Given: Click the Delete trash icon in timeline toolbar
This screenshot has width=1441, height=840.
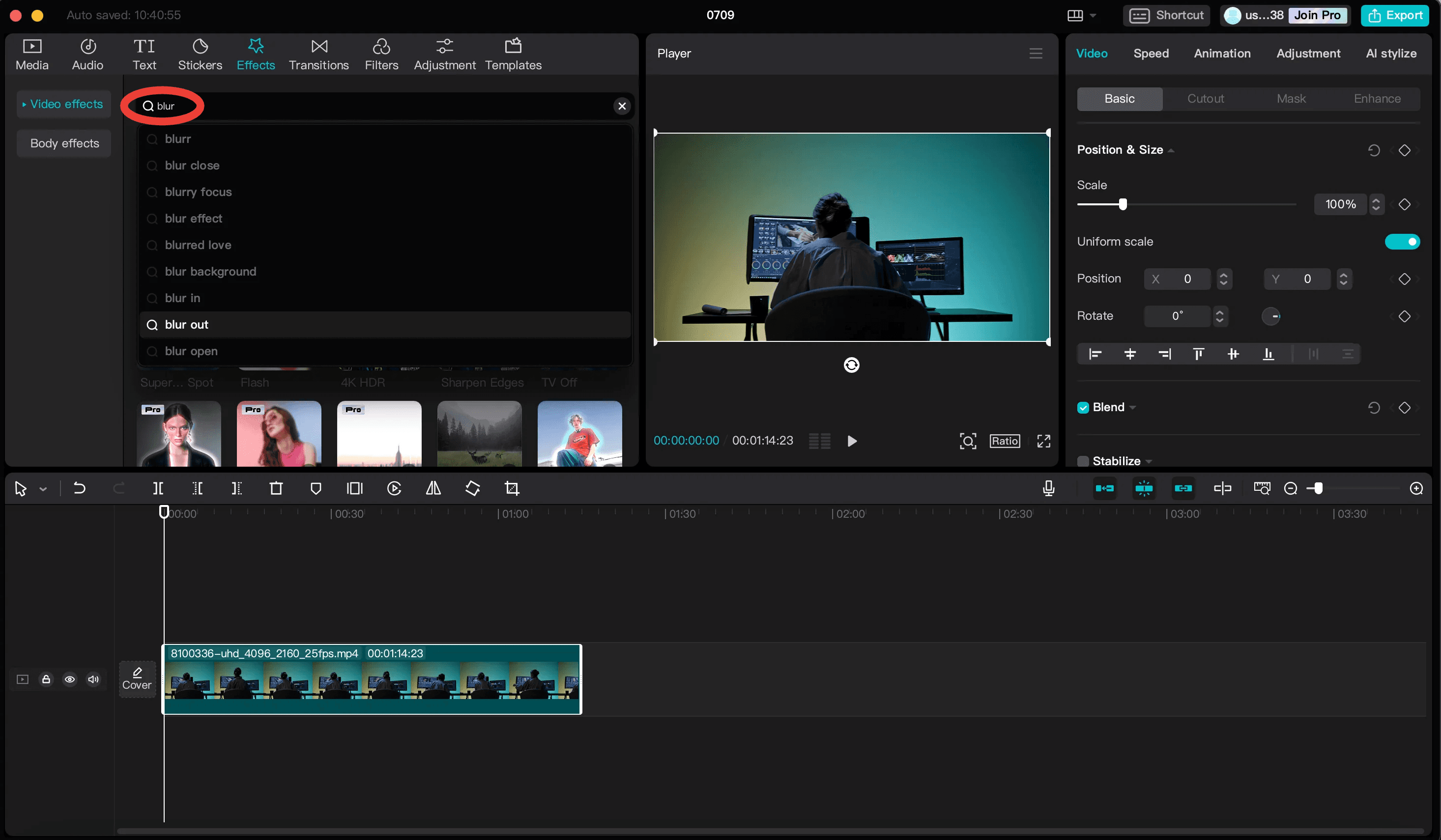Looking at the screenshot, I should pos(276,488).
